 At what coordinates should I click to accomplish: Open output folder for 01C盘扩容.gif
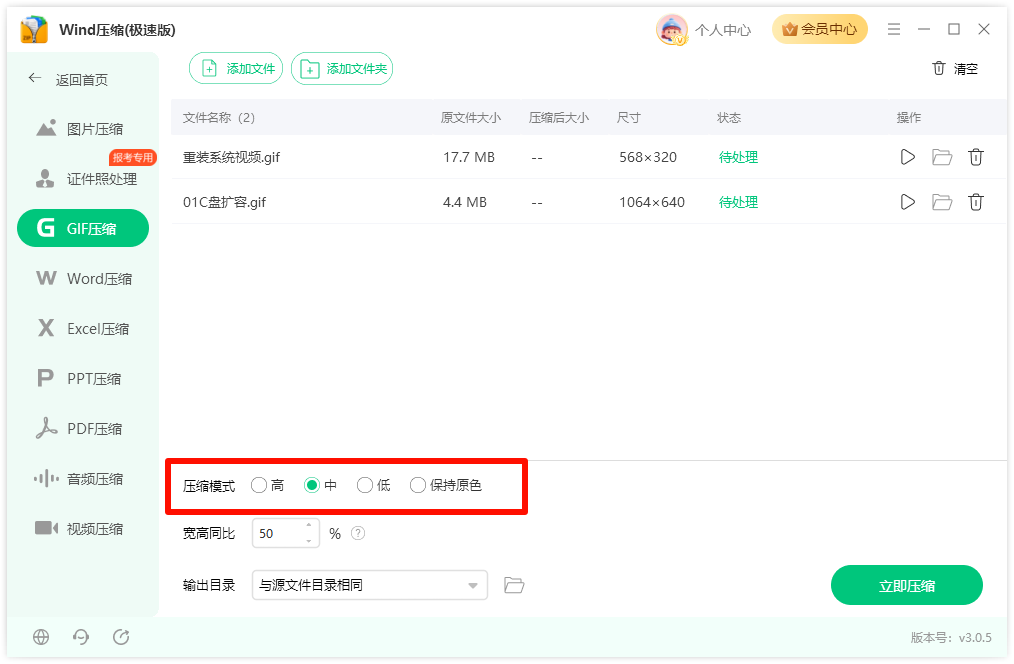[x=942, y=202]
